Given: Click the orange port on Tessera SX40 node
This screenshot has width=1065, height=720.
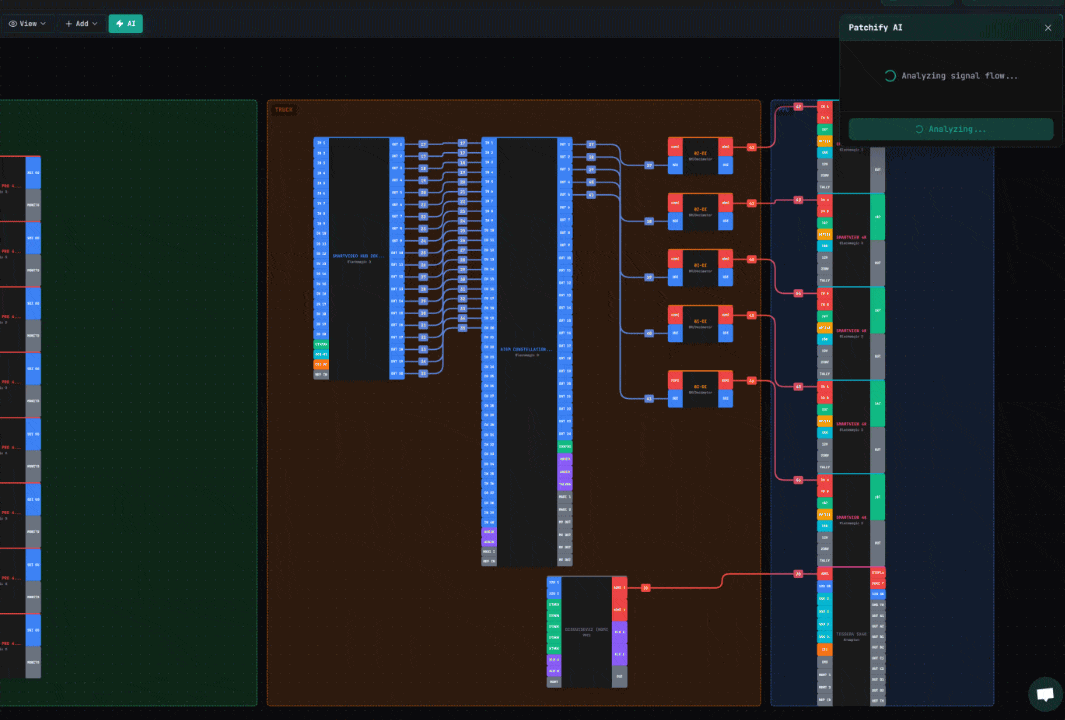Looking at the screenshot, I should pyautogui.click(x=825, y=649).
